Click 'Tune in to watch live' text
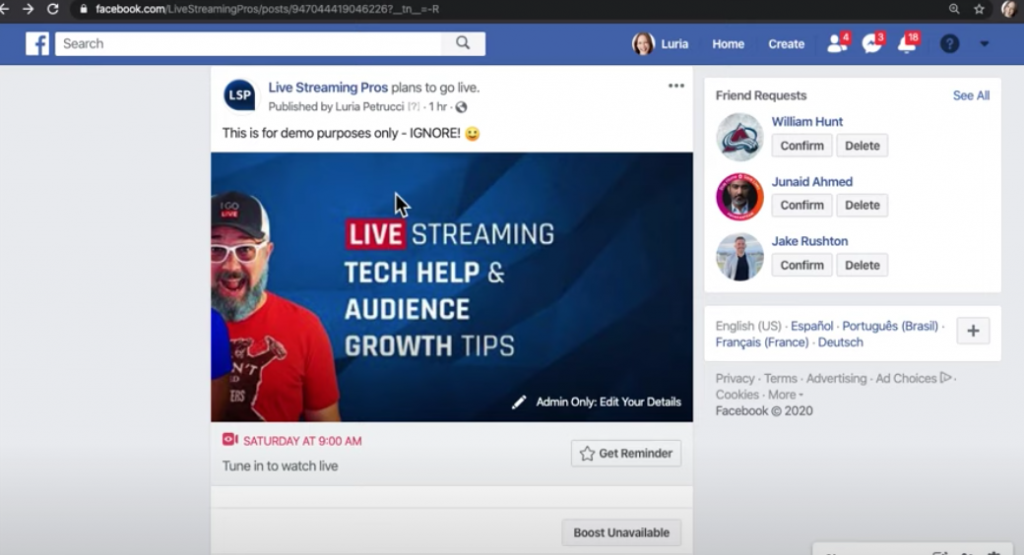The width and height of the screenshot is (1024, 555). click(x=280, y=466)
